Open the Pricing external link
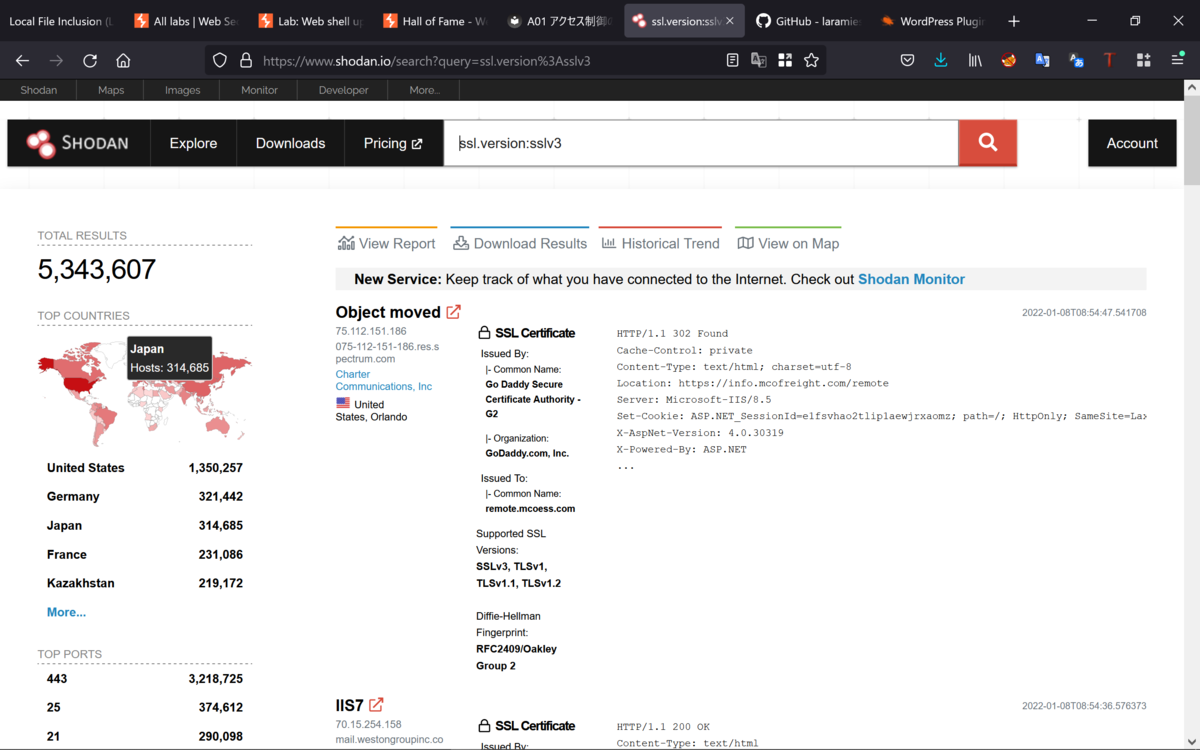1200x750 pixels. pos(393,143)
